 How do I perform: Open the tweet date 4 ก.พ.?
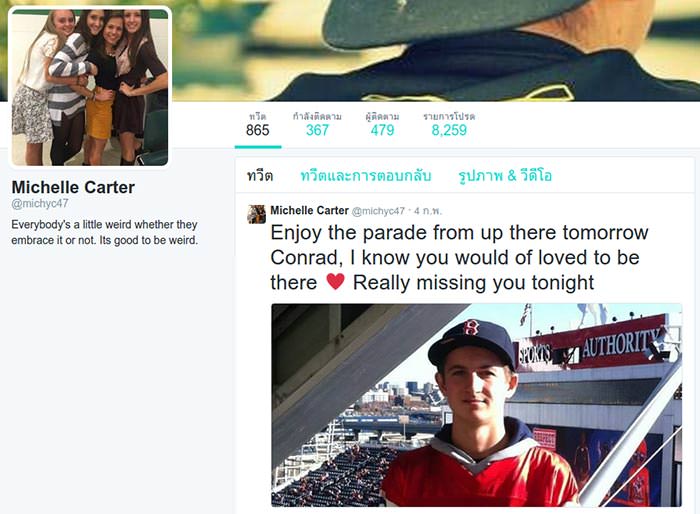click(427, 211)
